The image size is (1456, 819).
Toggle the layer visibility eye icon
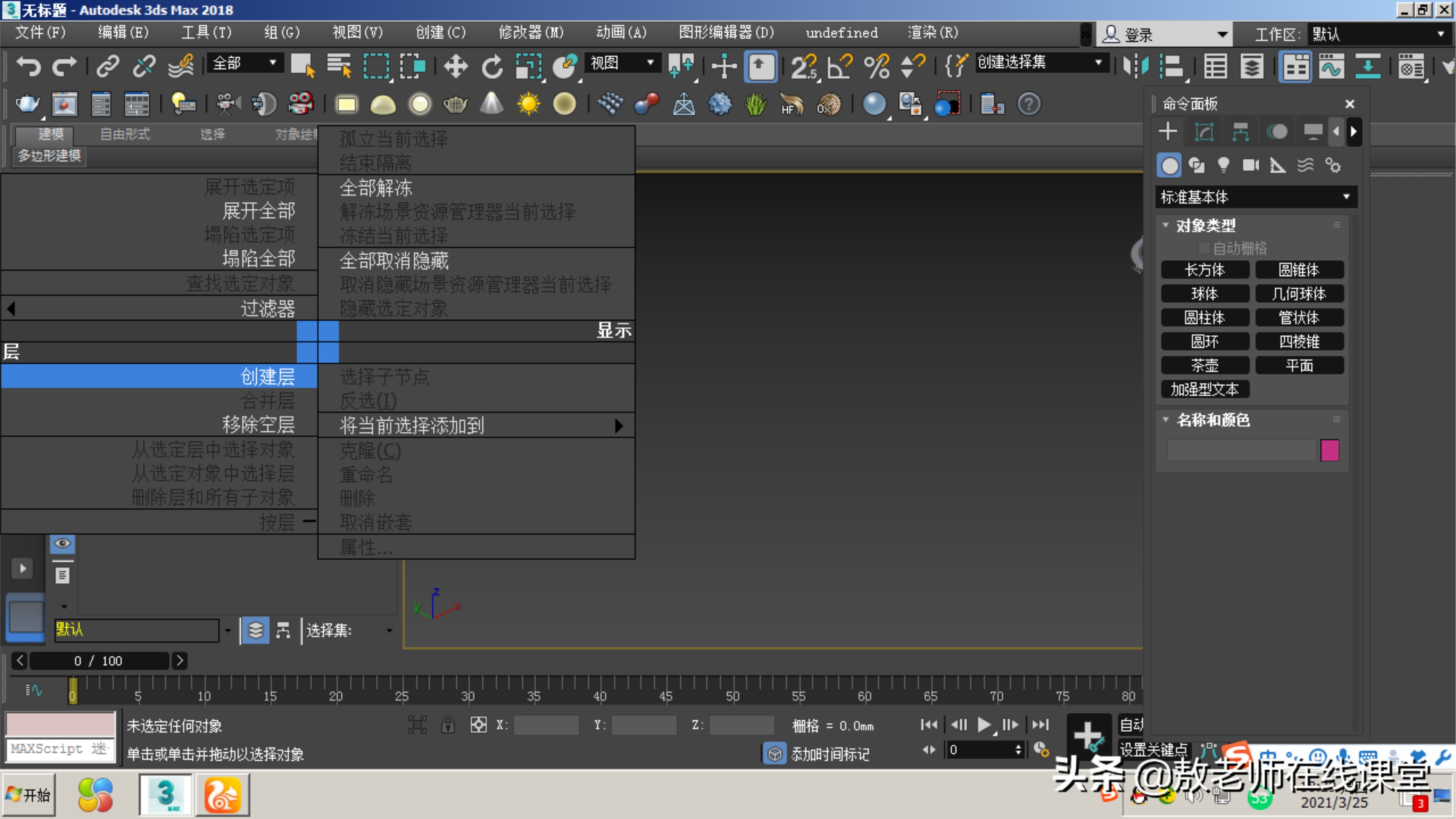coord(62,544)
